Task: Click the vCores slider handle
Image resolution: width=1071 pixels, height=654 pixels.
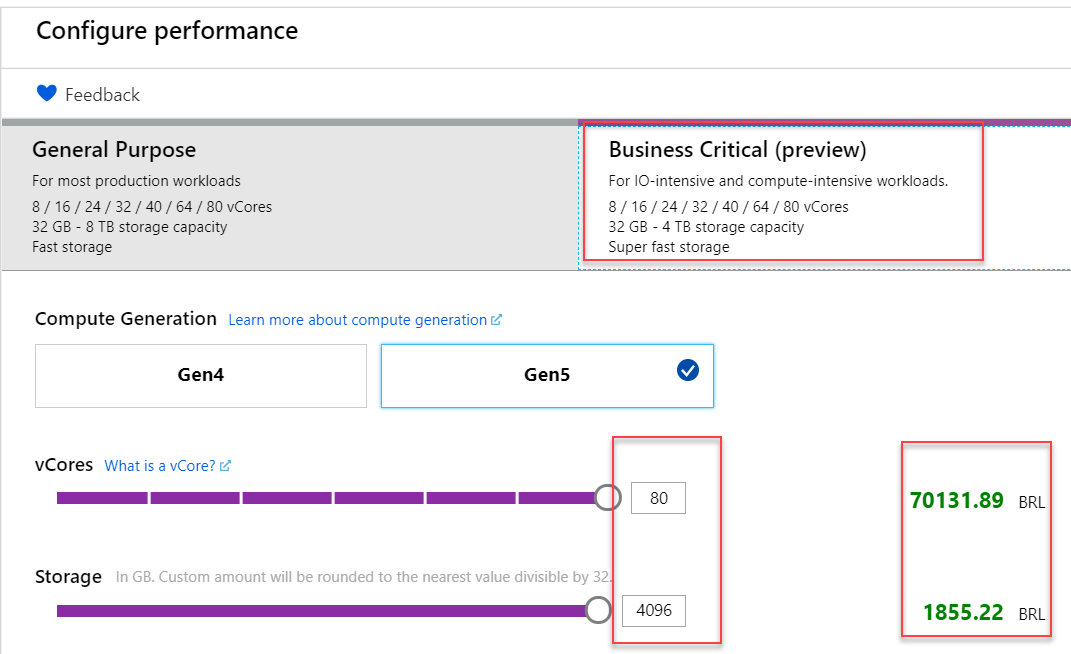Action: [607, 497]
